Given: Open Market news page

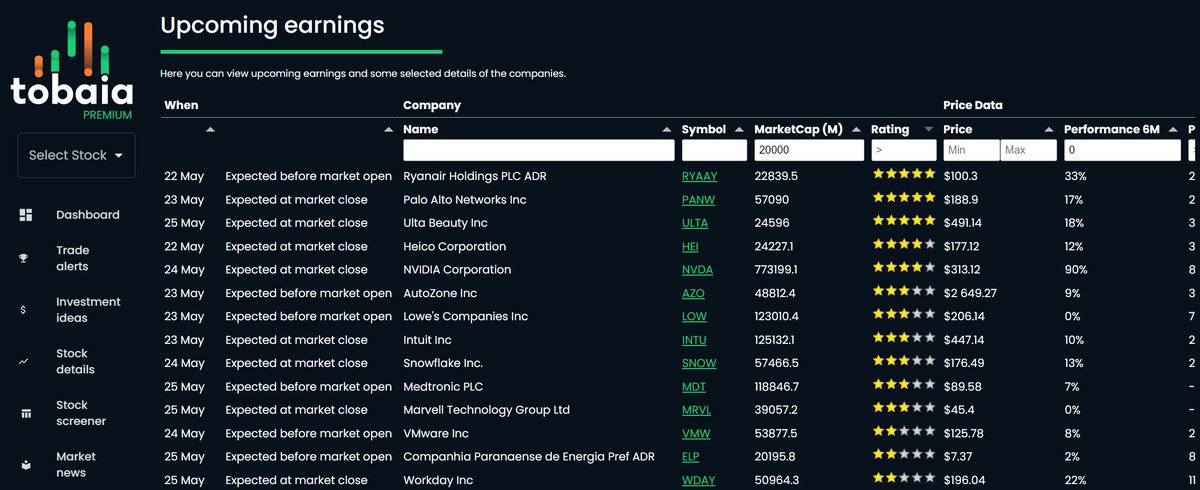Looking at the screenshot, I should [76, 465].
